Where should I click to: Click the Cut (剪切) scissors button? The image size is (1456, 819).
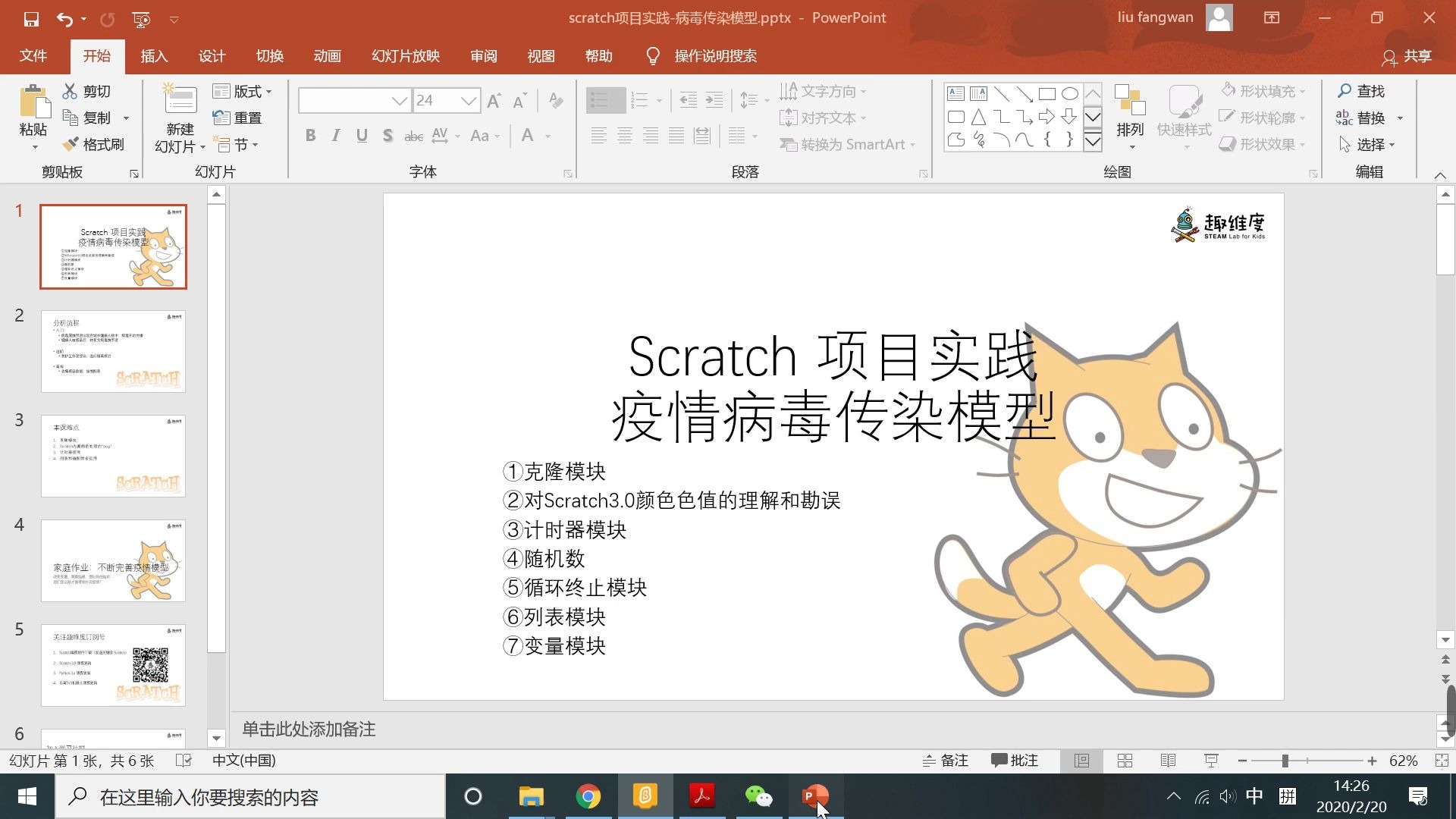tap(87, 91)
